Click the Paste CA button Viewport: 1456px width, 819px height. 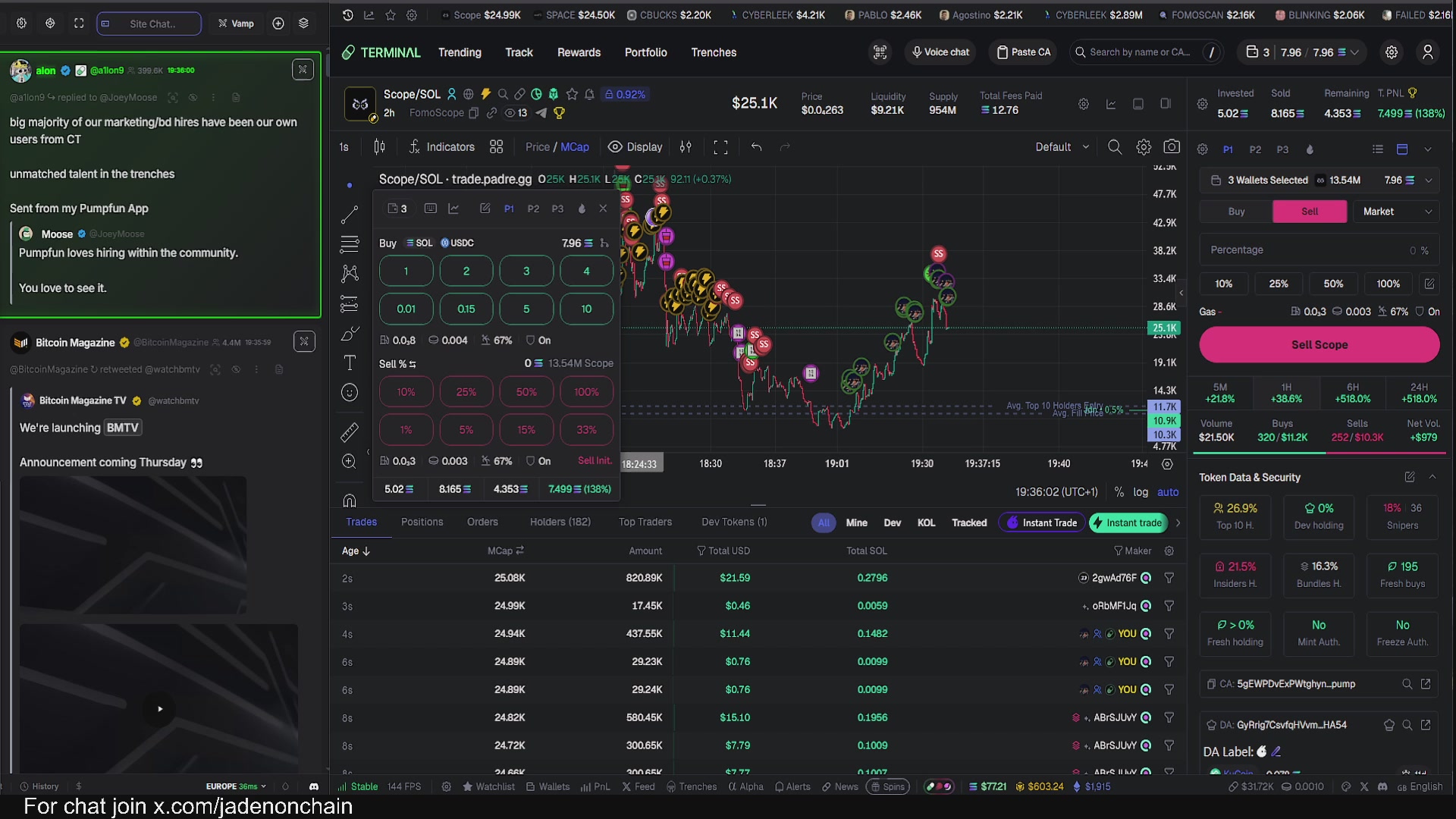coord(1024,52)
